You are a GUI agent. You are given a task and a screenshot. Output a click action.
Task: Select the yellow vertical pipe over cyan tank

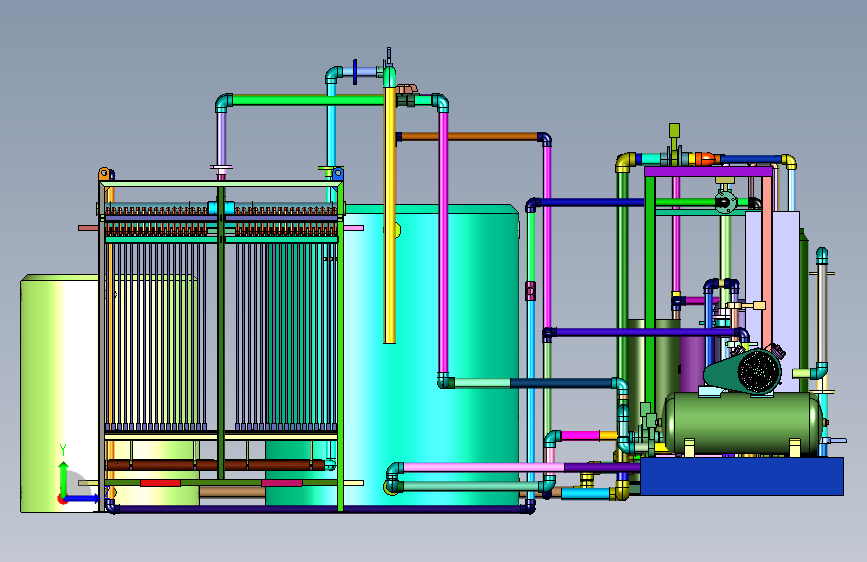coord(390,215)
